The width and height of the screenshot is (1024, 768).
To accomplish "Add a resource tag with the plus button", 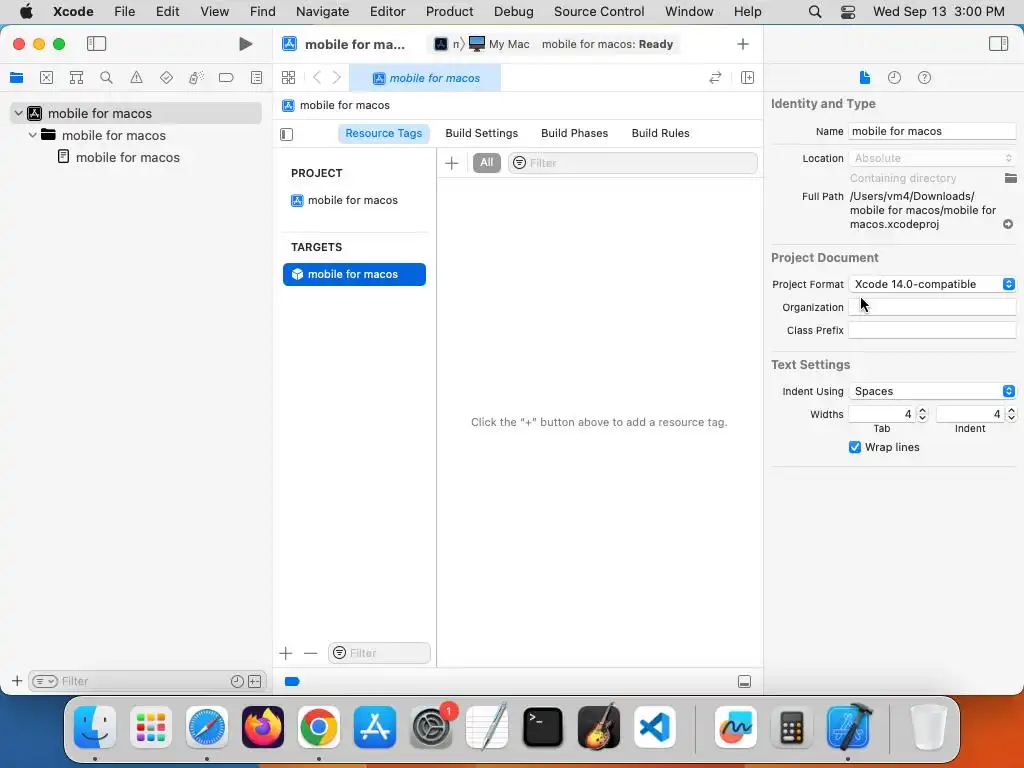I will pyautogui.click(x=452, y=163).
